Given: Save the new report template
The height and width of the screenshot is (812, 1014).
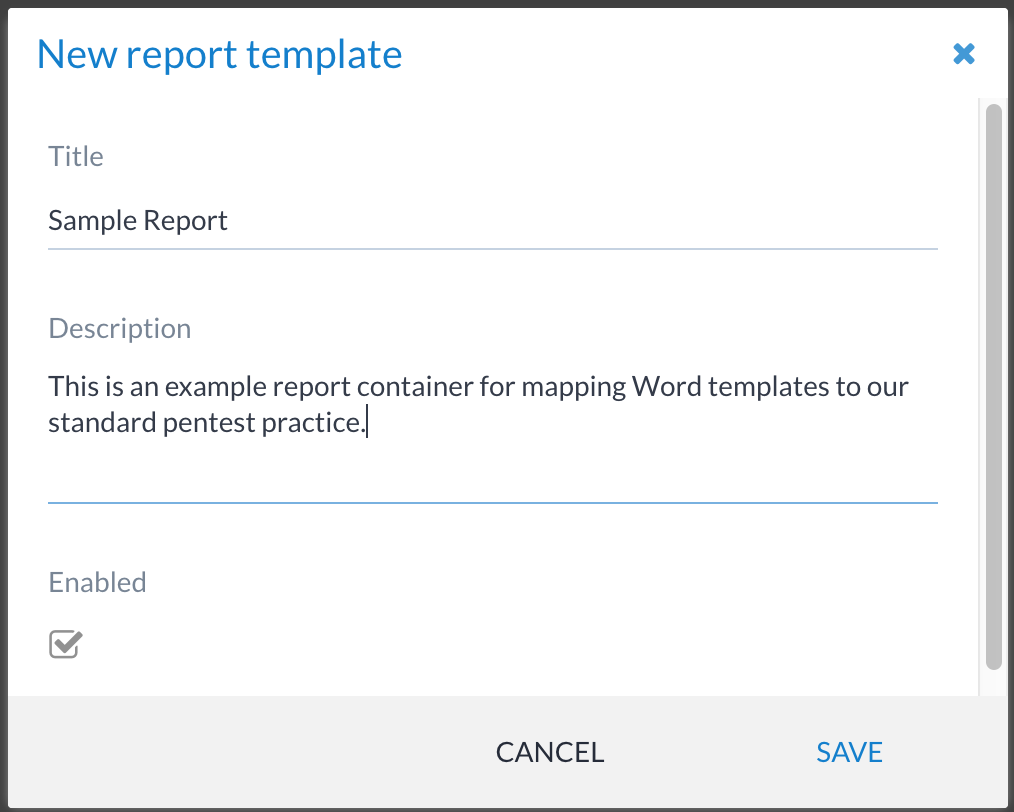Looking at the screenshot, I should (x=849, y=752).
